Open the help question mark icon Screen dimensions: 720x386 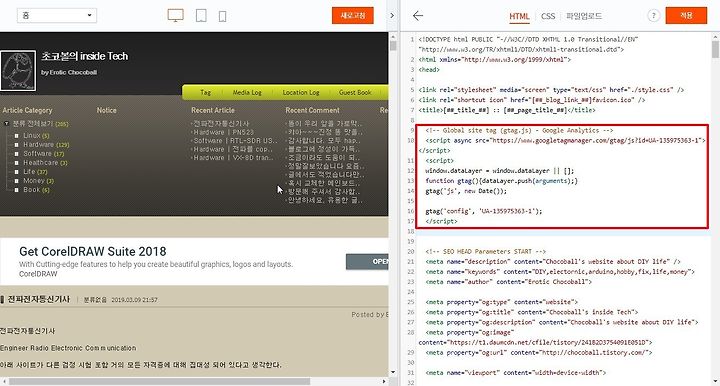coord(653,16)
